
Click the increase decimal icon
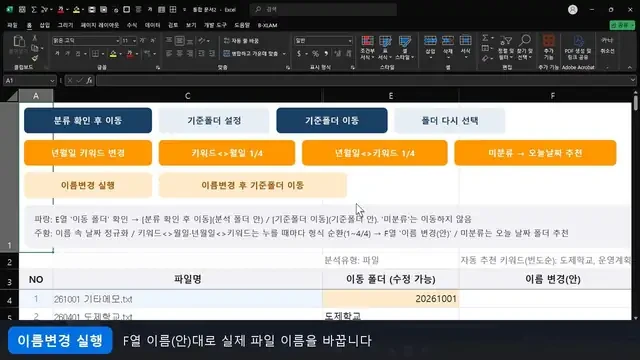point(338,54)
